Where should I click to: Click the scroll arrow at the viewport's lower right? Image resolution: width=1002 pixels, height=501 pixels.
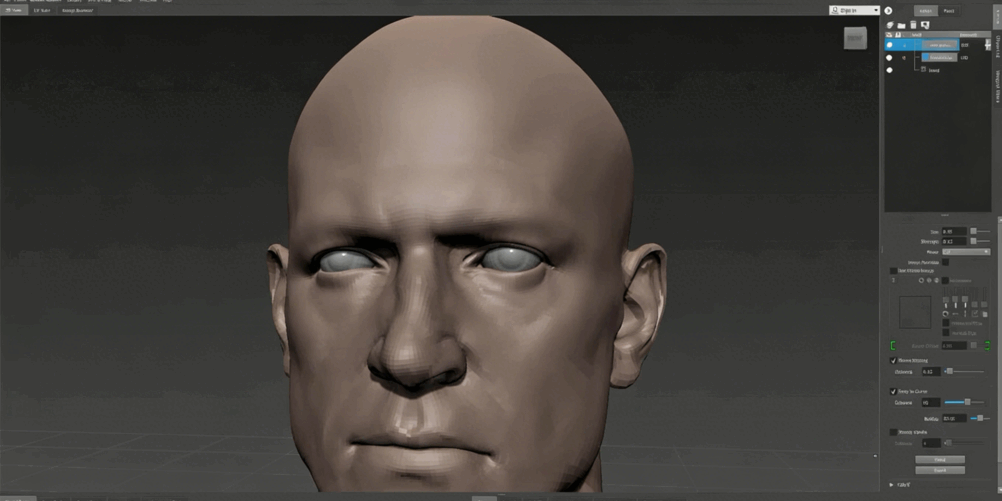[x=876, y=456]
